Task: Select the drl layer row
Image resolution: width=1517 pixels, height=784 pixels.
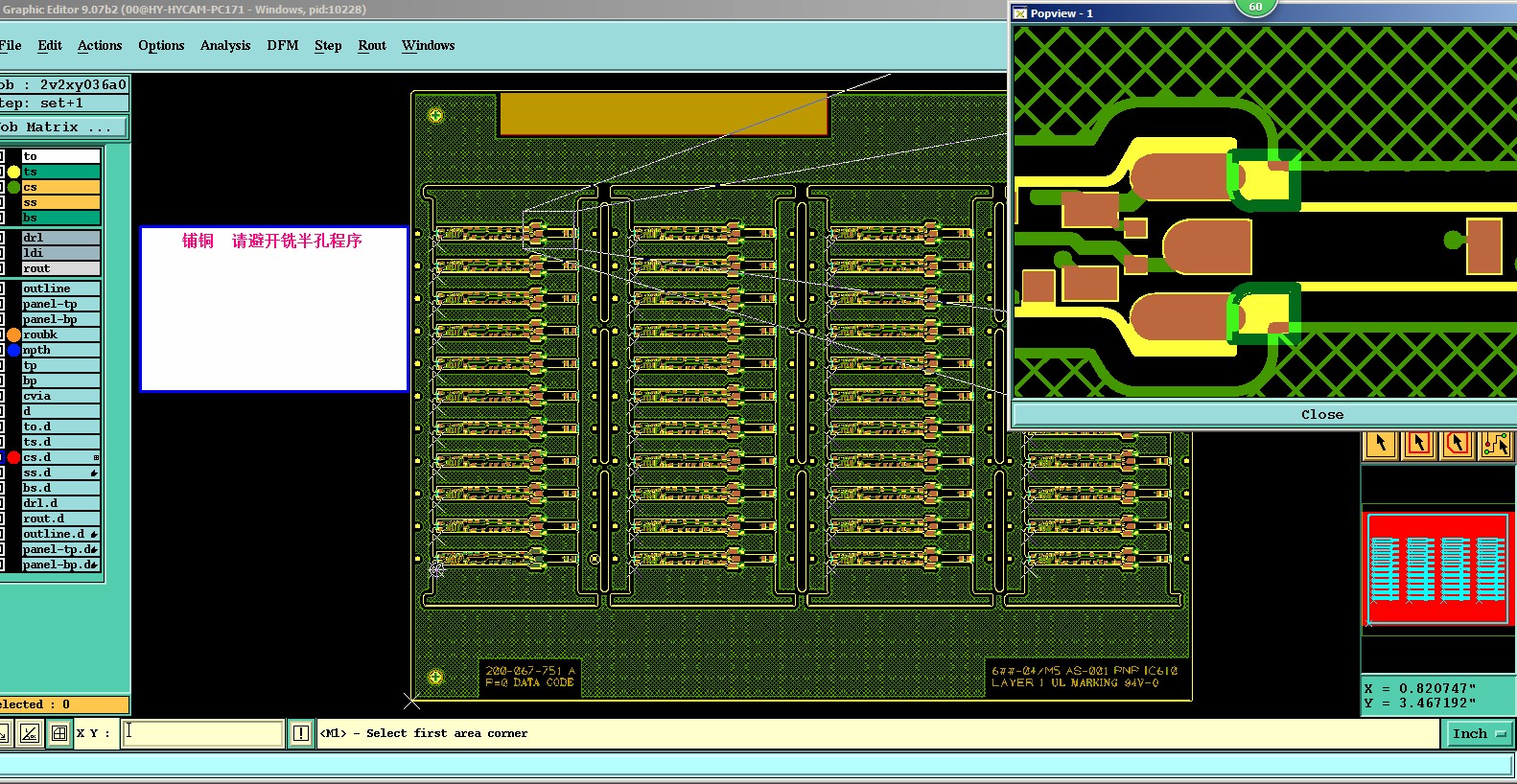Action: pyautogui.click(x=60, y=238)
